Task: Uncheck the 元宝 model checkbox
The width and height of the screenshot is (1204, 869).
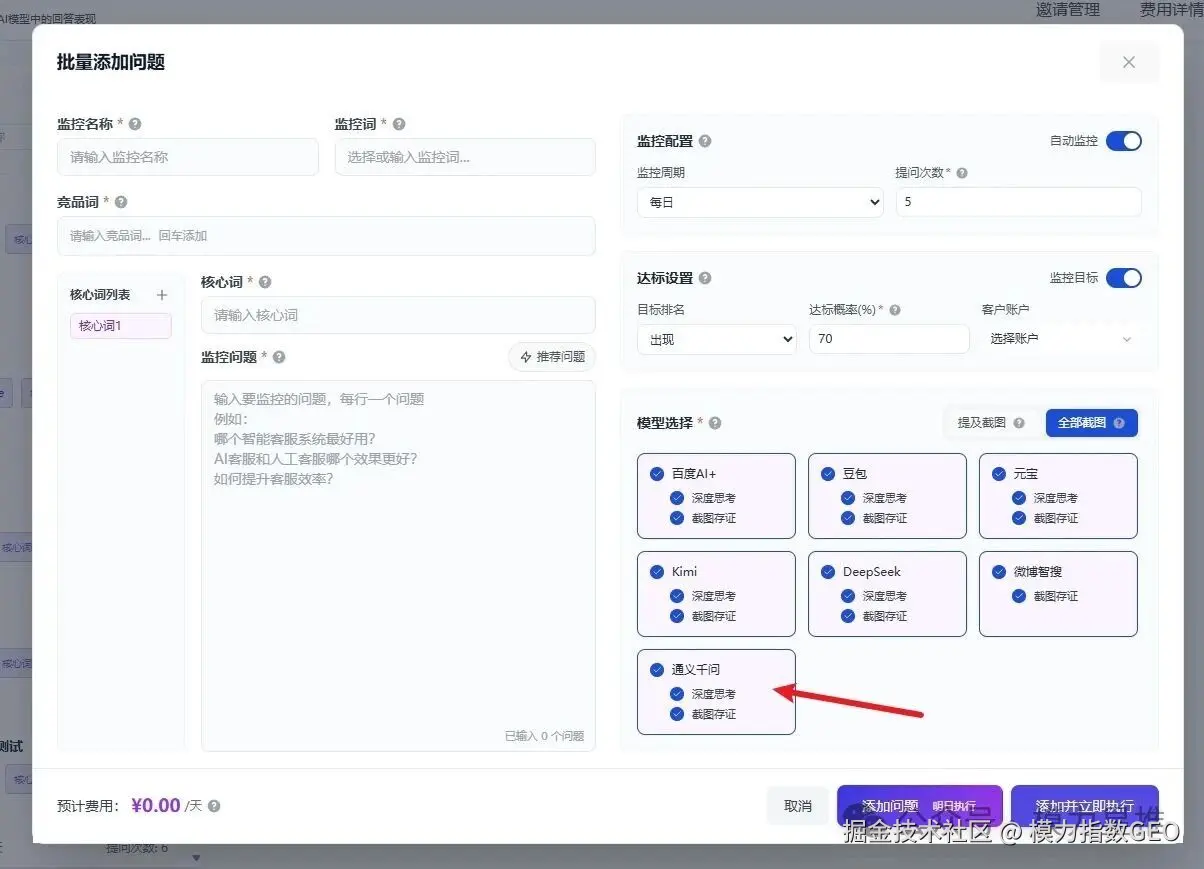Action: pos(999,474)
